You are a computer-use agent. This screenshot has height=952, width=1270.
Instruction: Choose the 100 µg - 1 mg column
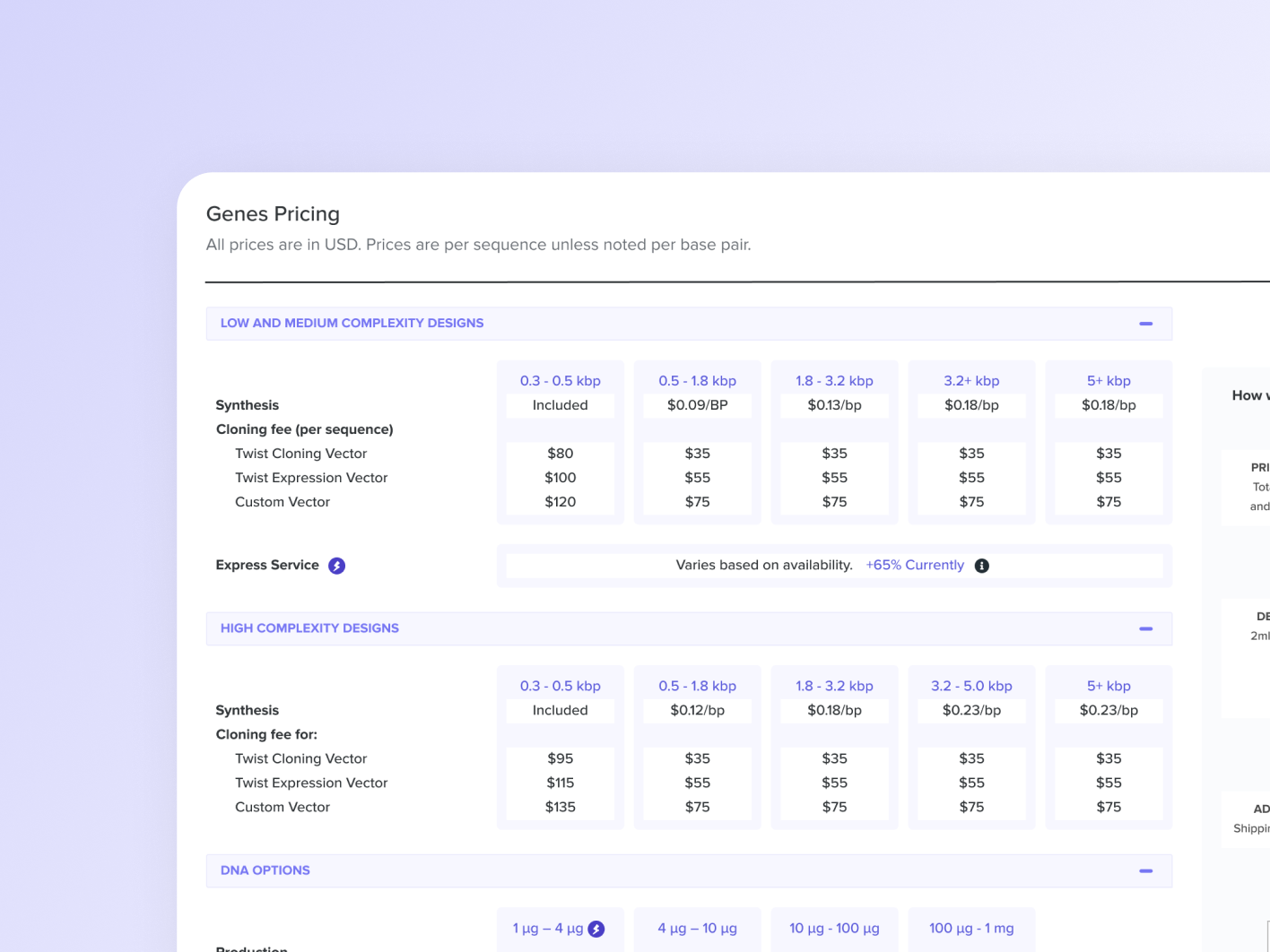(x=971, y=928)
